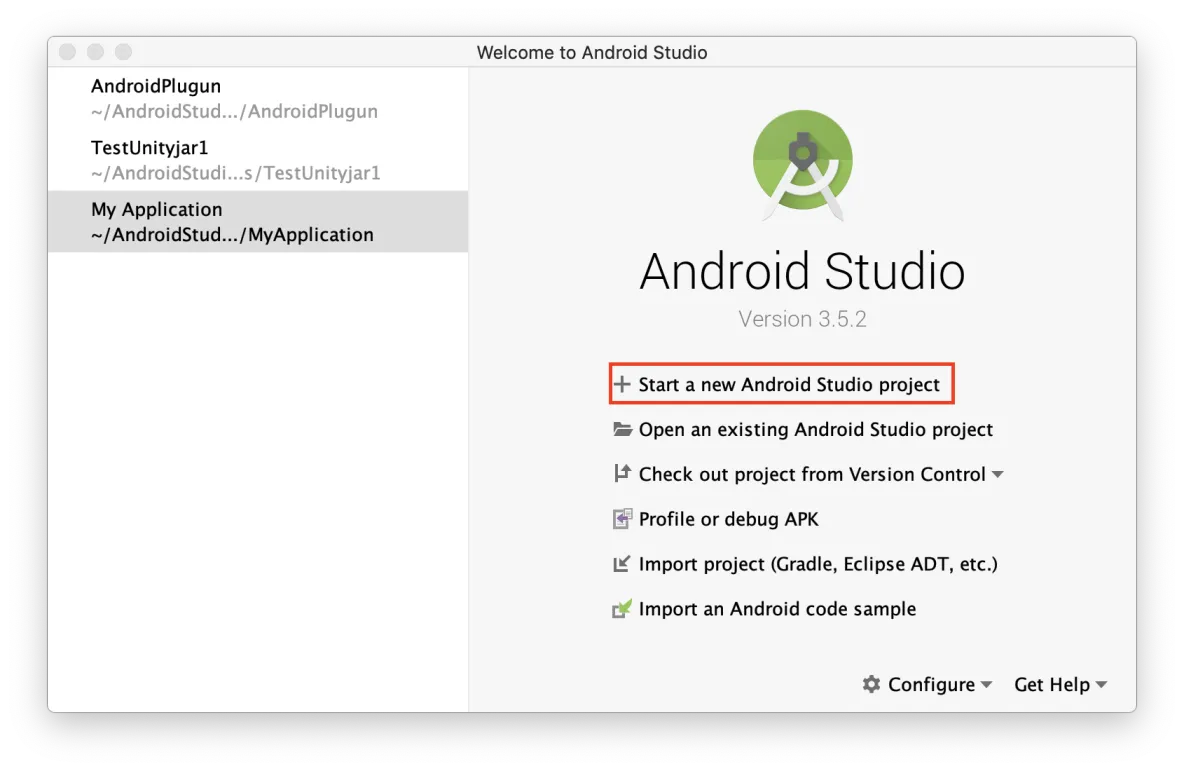Maximize the Welcome to Android Studio window
The width and height of the screenshot is (1184, 771).
tap(123, 51)
